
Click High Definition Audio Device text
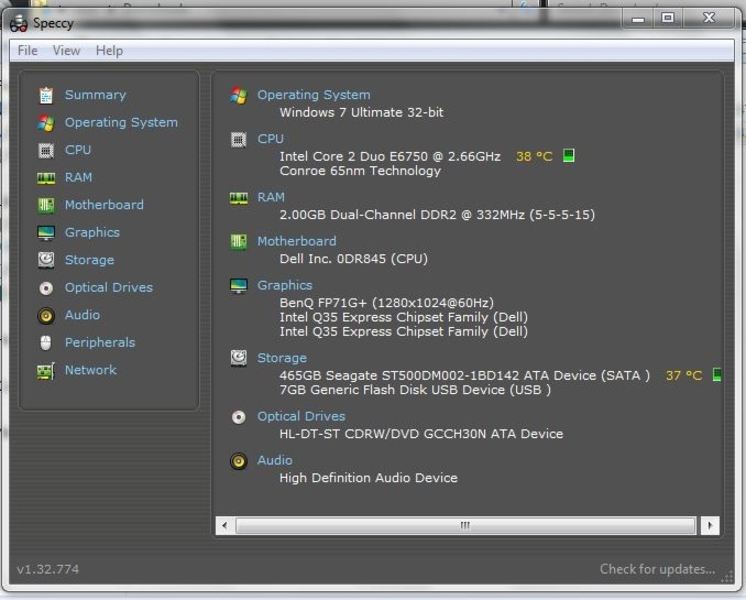pos(369,478)
